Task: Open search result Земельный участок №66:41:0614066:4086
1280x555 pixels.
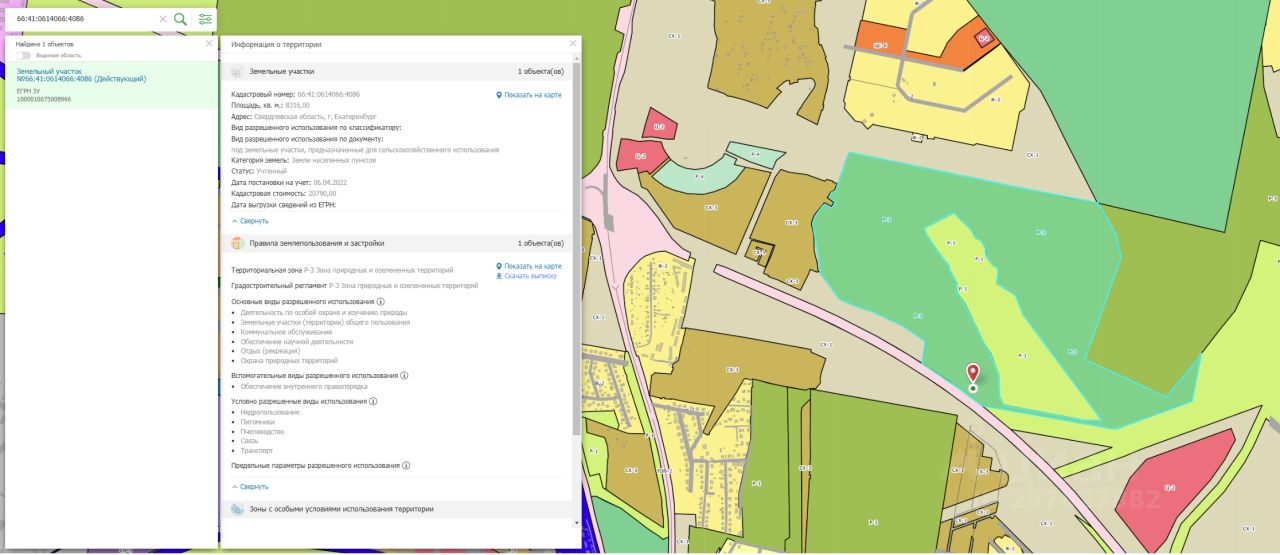Action: click(80, 75)
